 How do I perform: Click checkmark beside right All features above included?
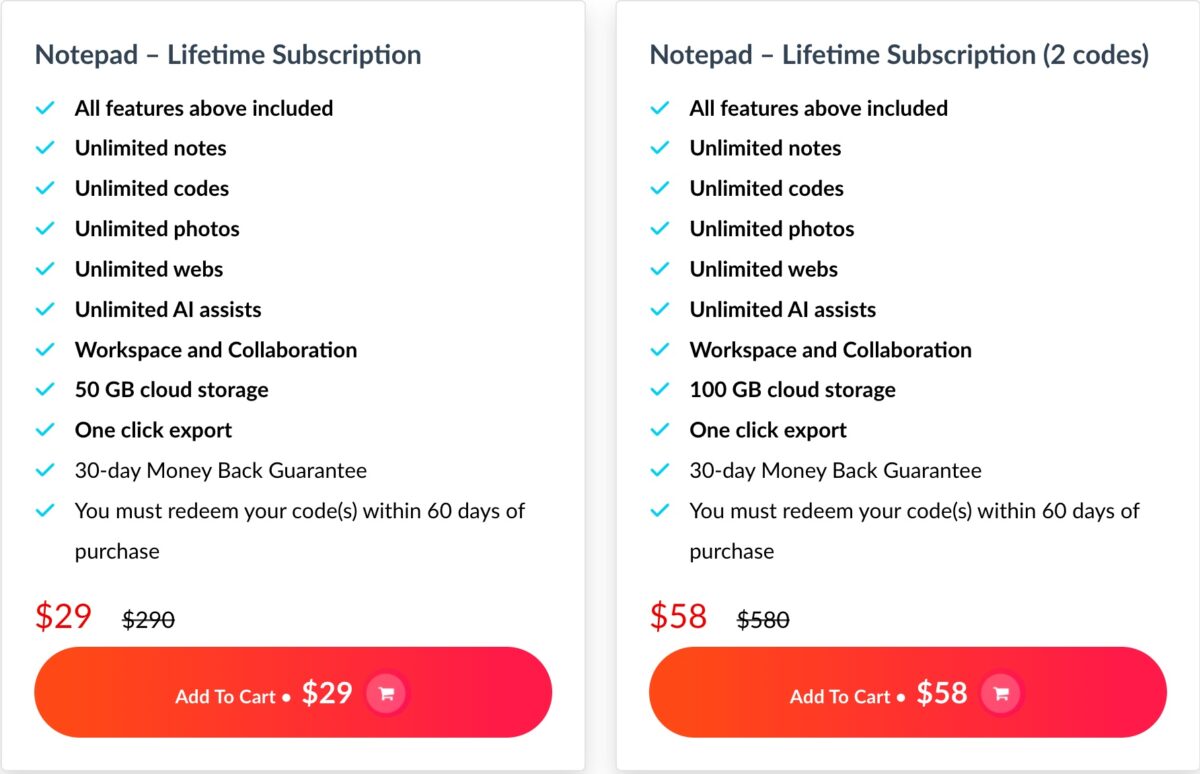660,108
